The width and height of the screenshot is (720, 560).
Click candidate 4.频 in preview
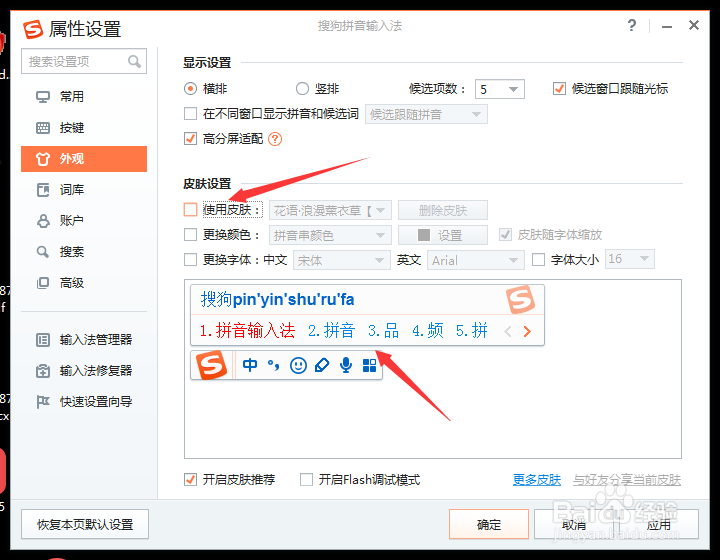(x=428, y=330)
